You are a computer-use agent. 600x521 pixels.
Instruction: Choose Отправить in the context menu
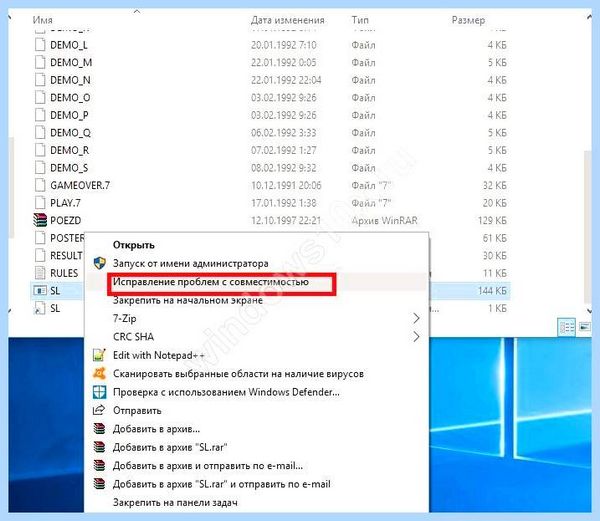(x=137, y=410)
